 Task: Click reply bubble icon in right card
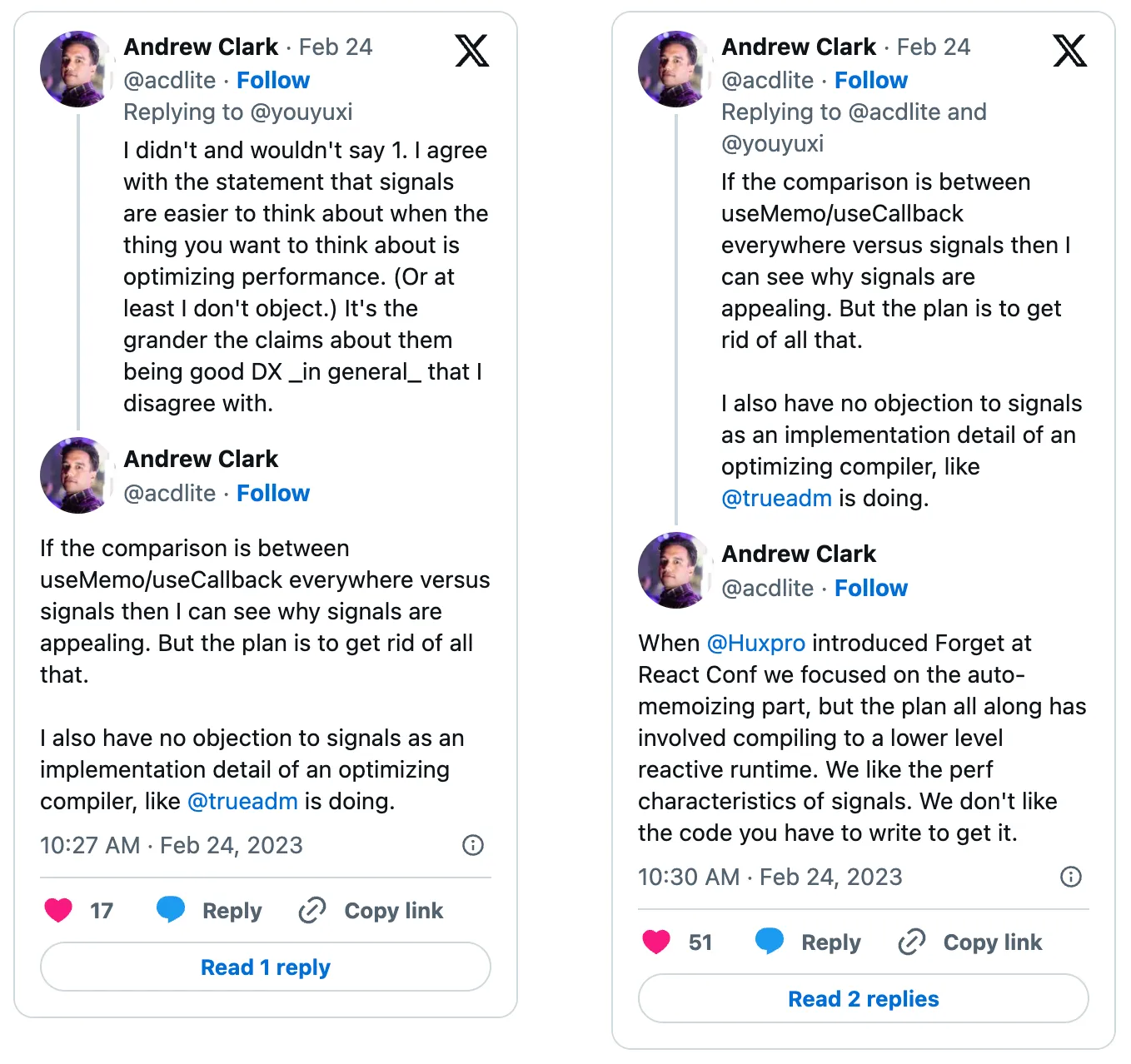769,941
